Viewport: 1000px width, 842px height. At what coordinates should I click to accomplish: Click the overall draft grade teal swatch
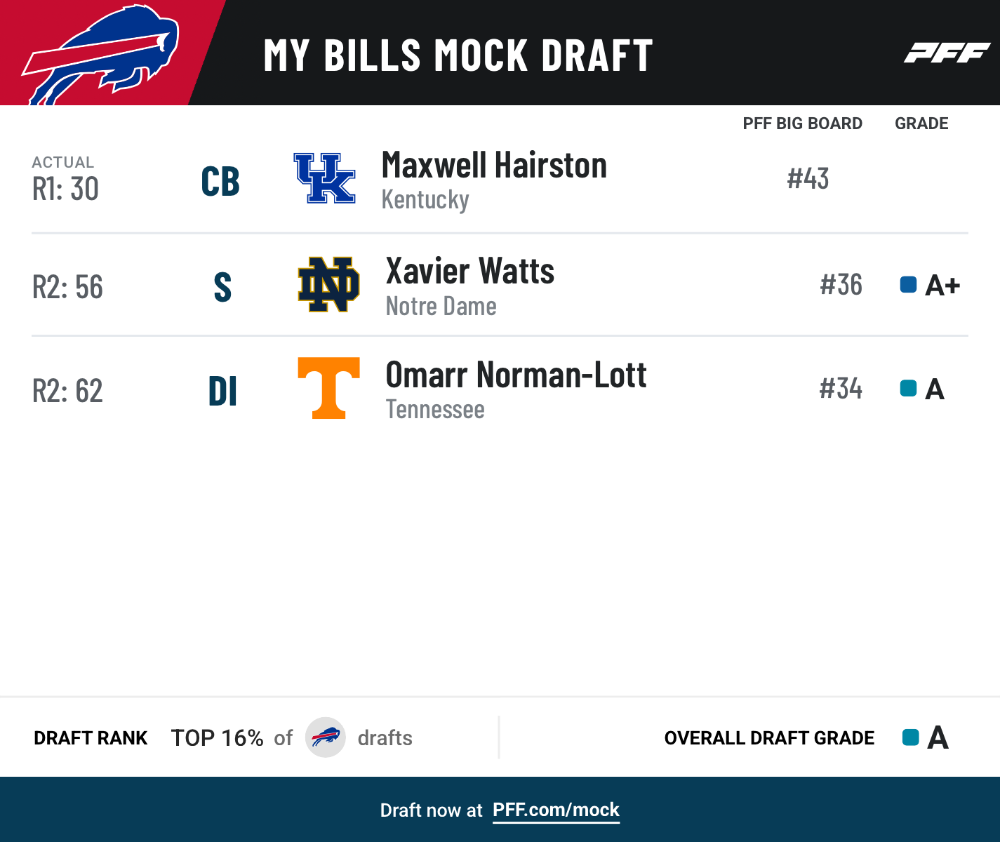tap(911, 737)
